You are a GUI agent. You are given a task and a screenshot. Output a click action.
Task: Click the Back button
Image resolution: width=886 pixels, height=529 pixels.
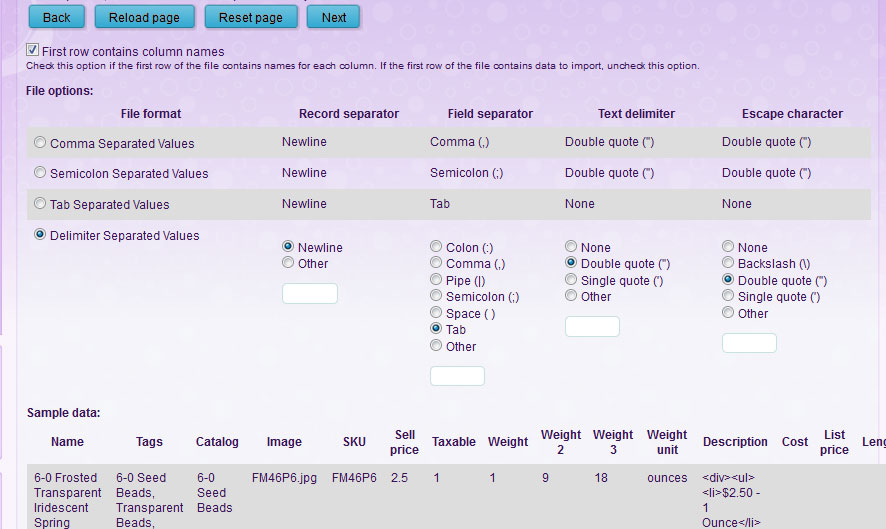pos(56,17)
